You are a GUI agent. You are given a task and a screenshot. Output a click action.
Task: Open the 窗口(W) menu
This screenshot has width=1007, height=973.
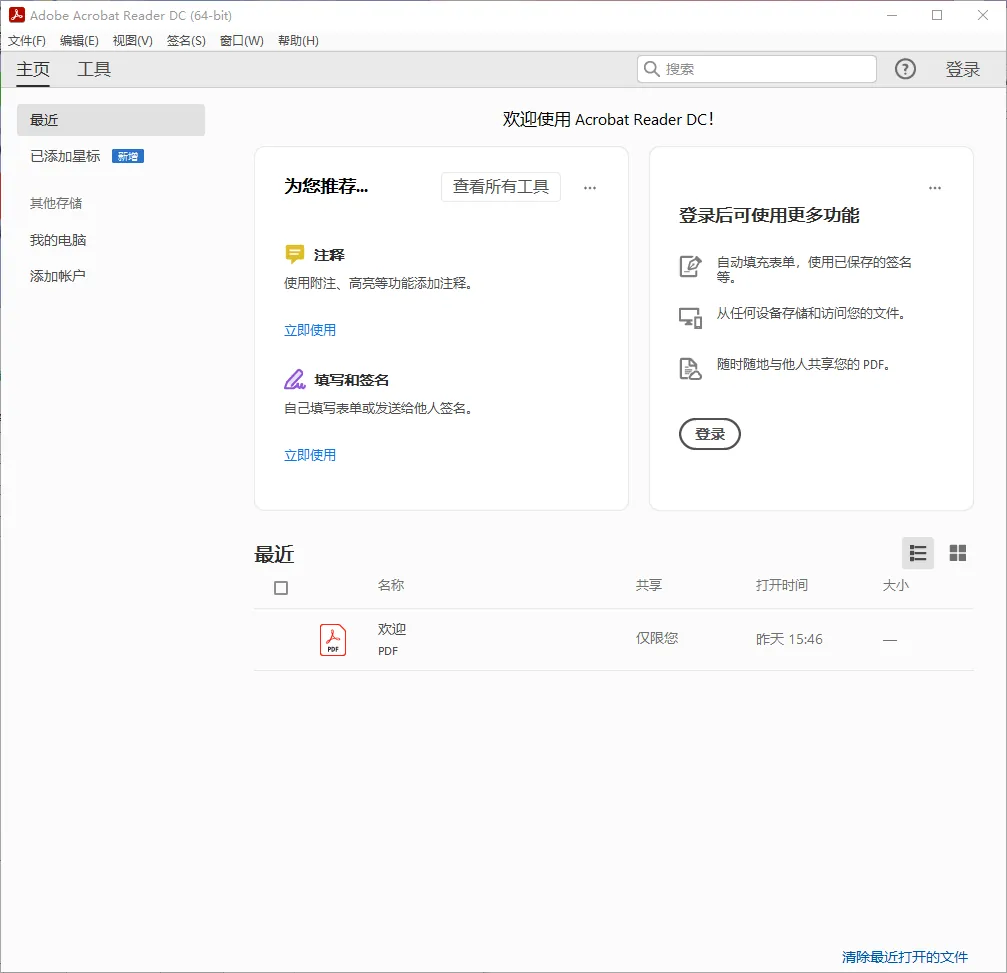[241, 40]
